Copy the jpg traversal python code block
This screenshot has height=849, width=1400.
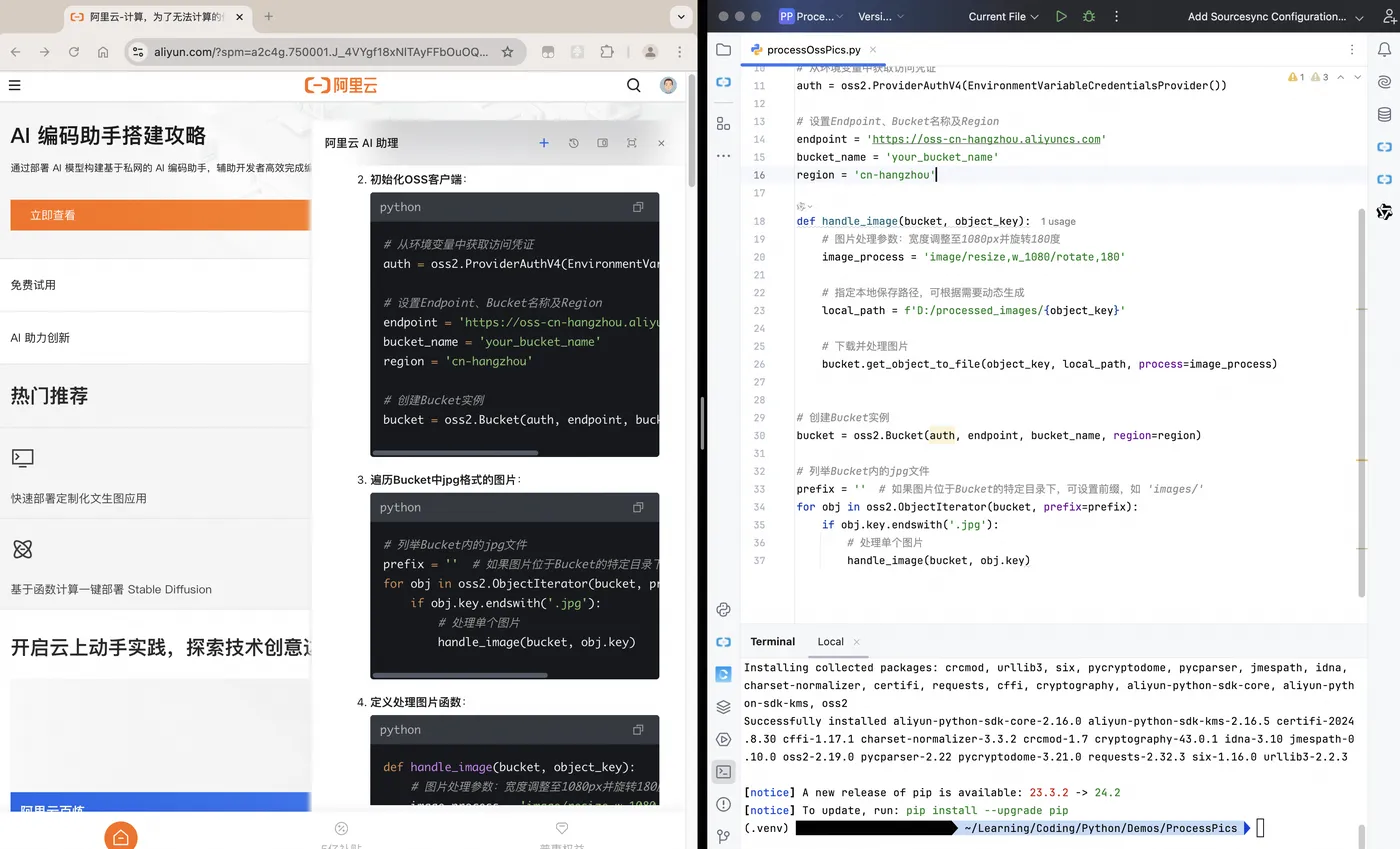[x=638, y=507]
